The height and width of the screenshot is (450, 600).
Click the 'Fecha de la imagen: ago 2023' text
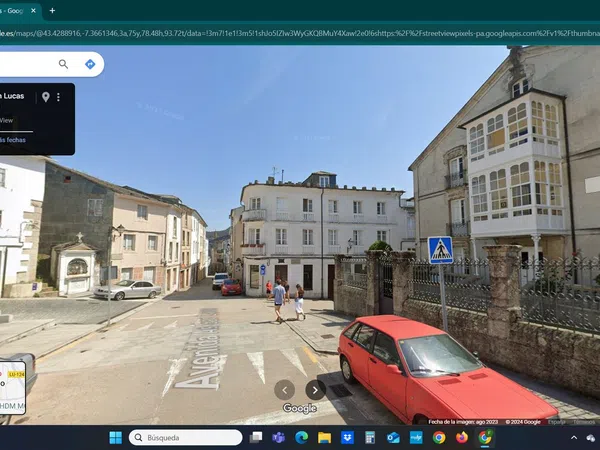463,422
